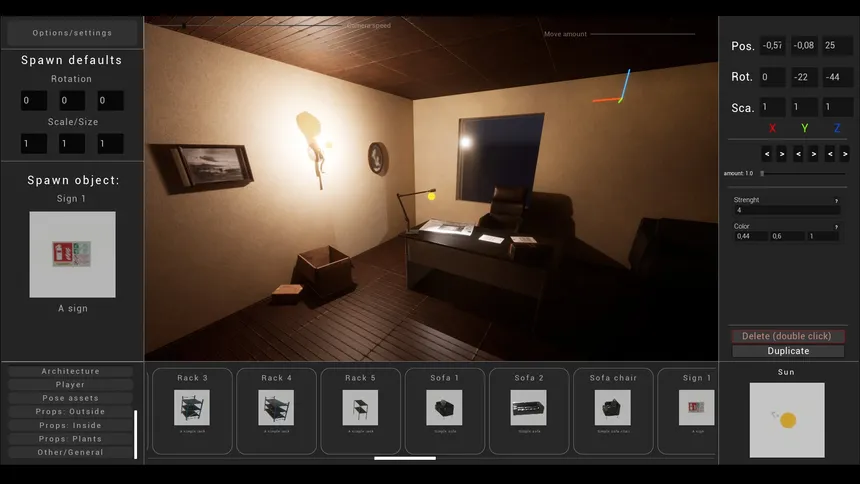860x484 pixels.
Task: Click the Sca. X input field
Action: click(x=772, y=107)
